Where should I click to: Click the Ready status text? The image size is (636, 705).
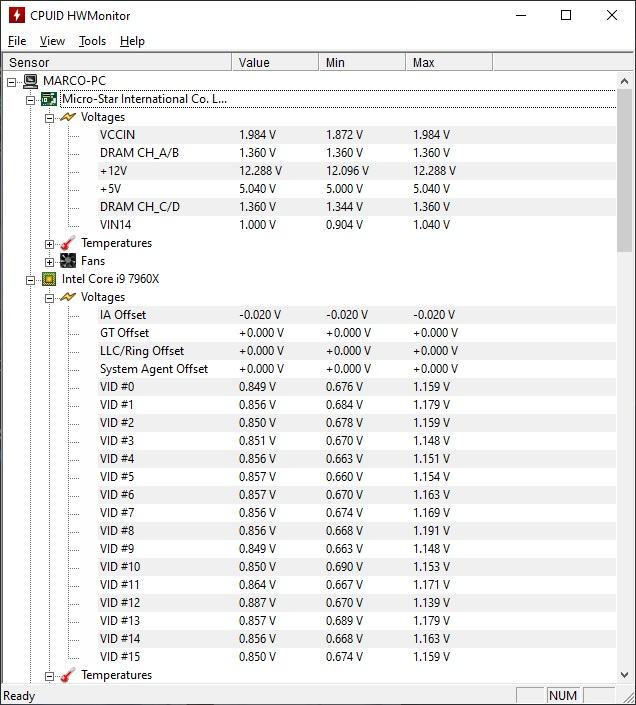(x=19, y=696)
